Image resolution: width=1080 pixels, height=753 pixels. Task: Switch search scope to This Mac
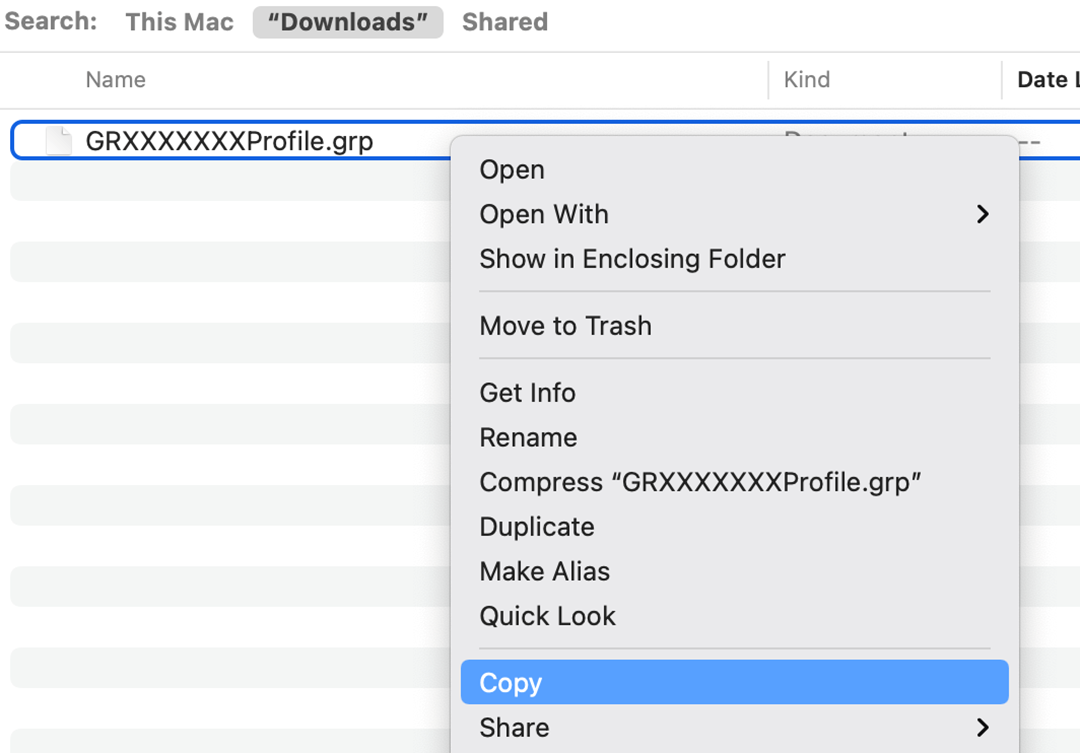[179, 22]
